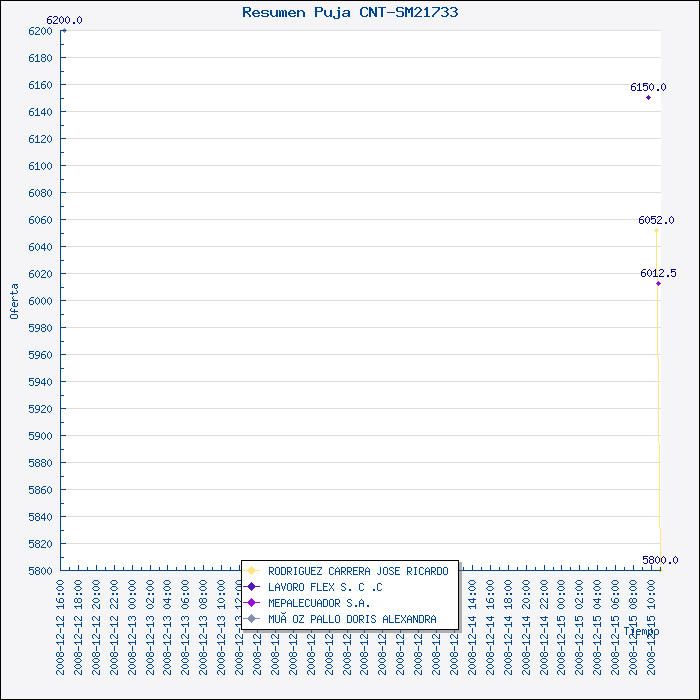Click the yellow data point at 6052.0
The height and width of the screenshot is (700, 700).
pos(656,230)
